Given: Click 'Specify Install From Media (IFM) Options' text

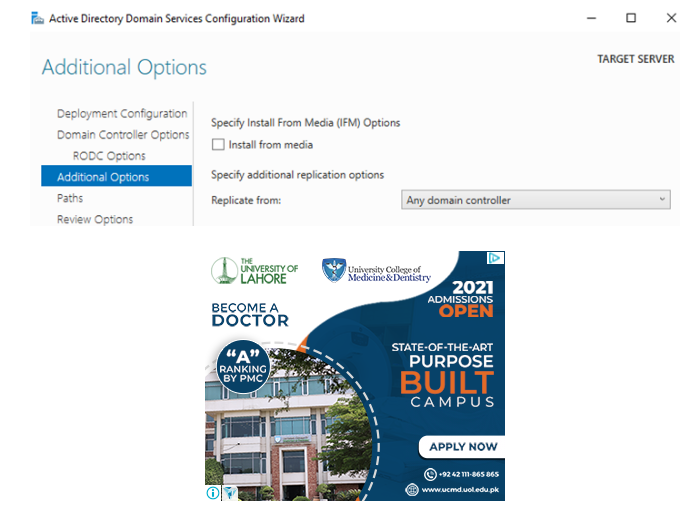Looking at the screenshot, I should 305,123.
